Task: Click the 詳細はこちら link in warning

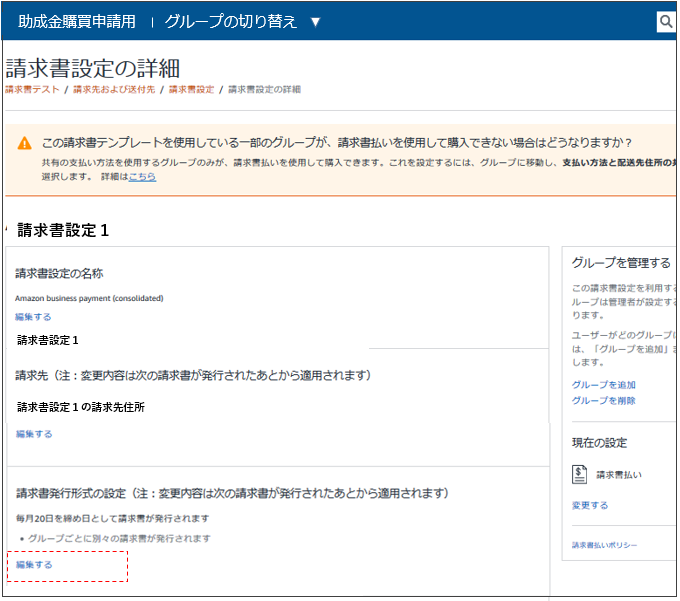Action: 142,176
